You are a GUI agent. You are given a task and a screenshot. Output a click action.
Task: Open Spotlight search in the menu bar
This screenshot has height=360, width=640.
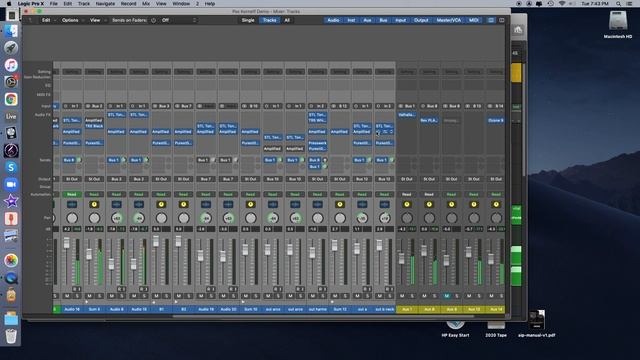pos(619,4)
